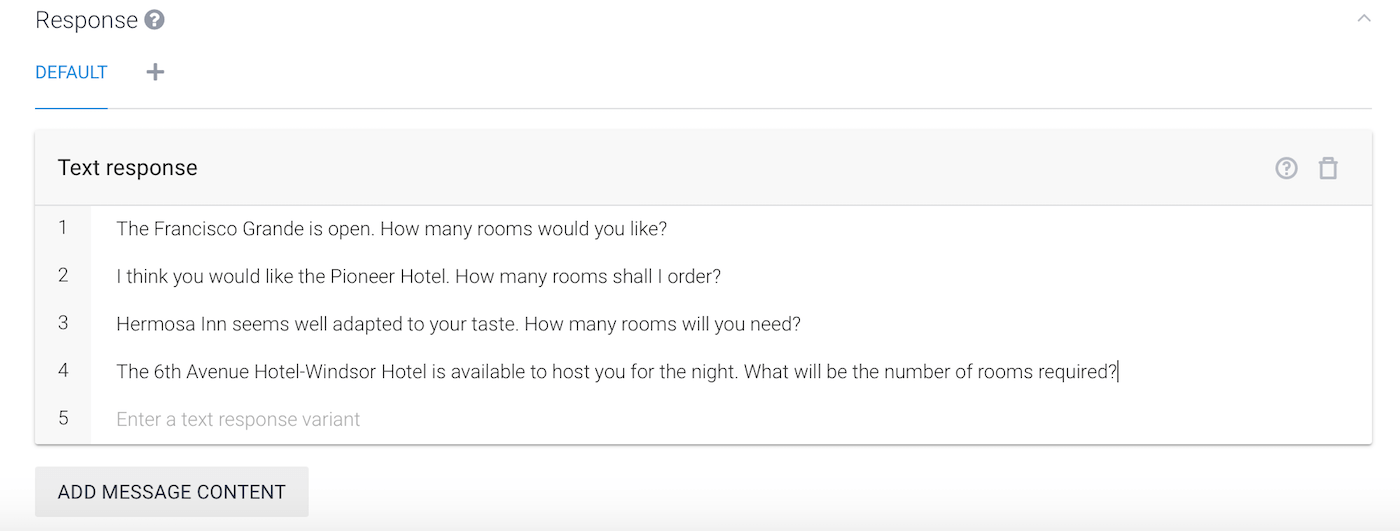Click the Response section heading
Image resolution: width=1400 pixels, height=531 pixels.
point(86,20)
